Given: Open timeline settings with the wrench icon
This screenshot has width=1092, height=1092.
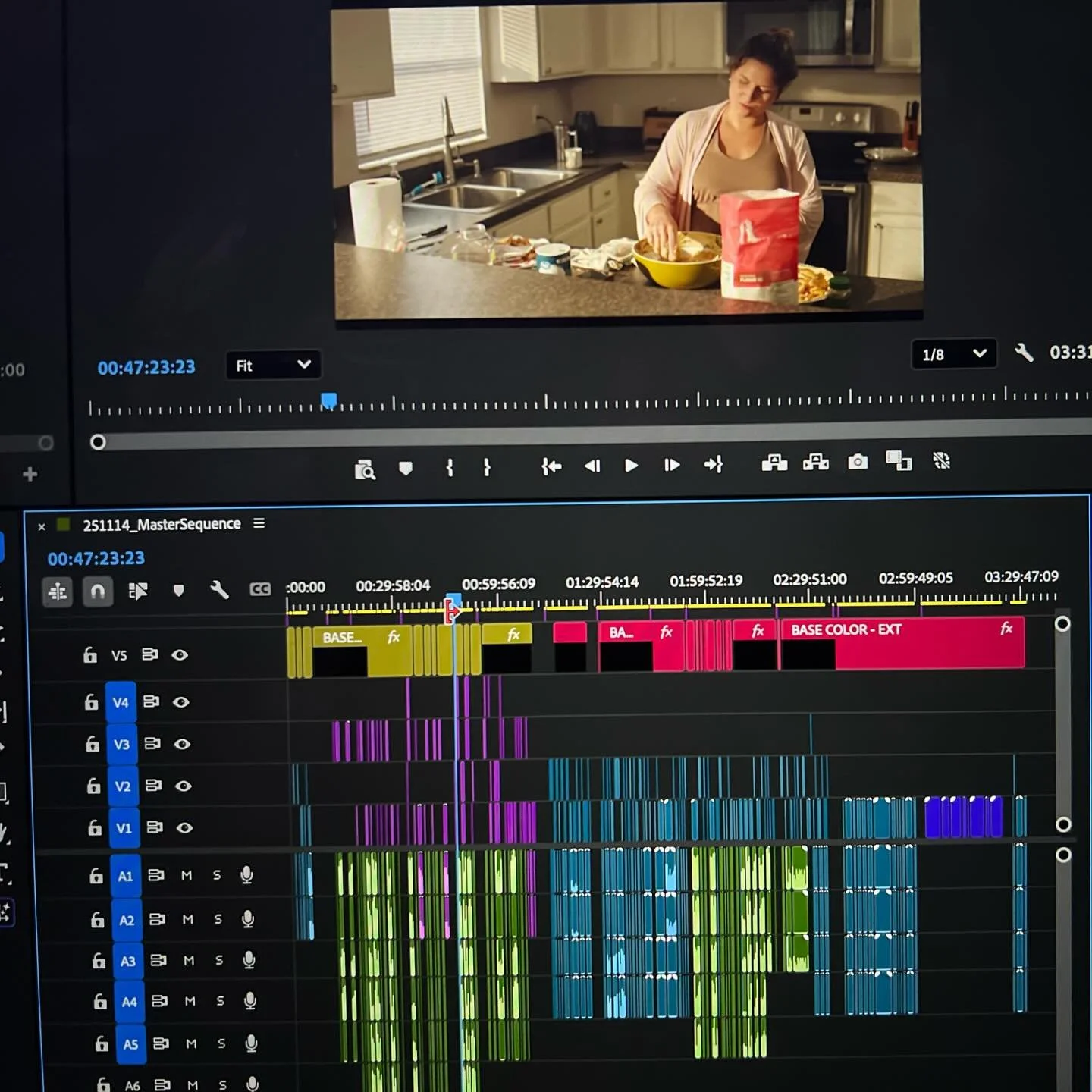Looking at the screenshot, I should pyautogui.click(x=220, y=591).
